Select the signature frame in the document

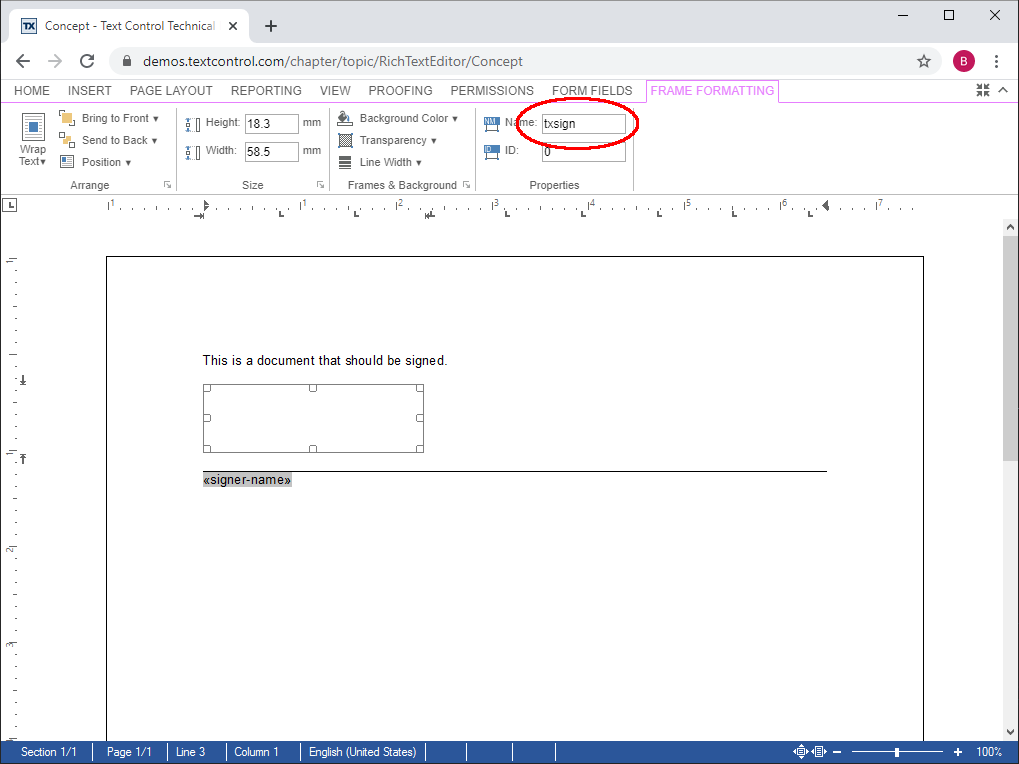313,418
